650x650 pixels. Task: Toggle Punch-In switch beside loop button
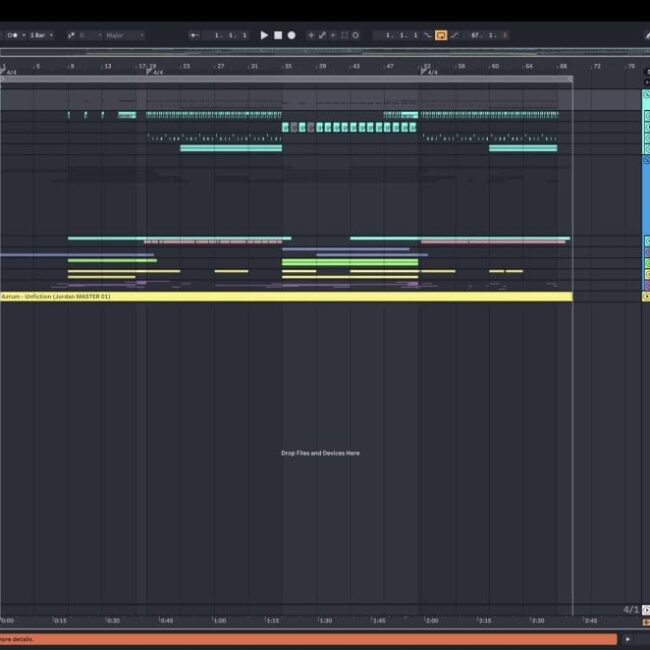coord(428,35)
